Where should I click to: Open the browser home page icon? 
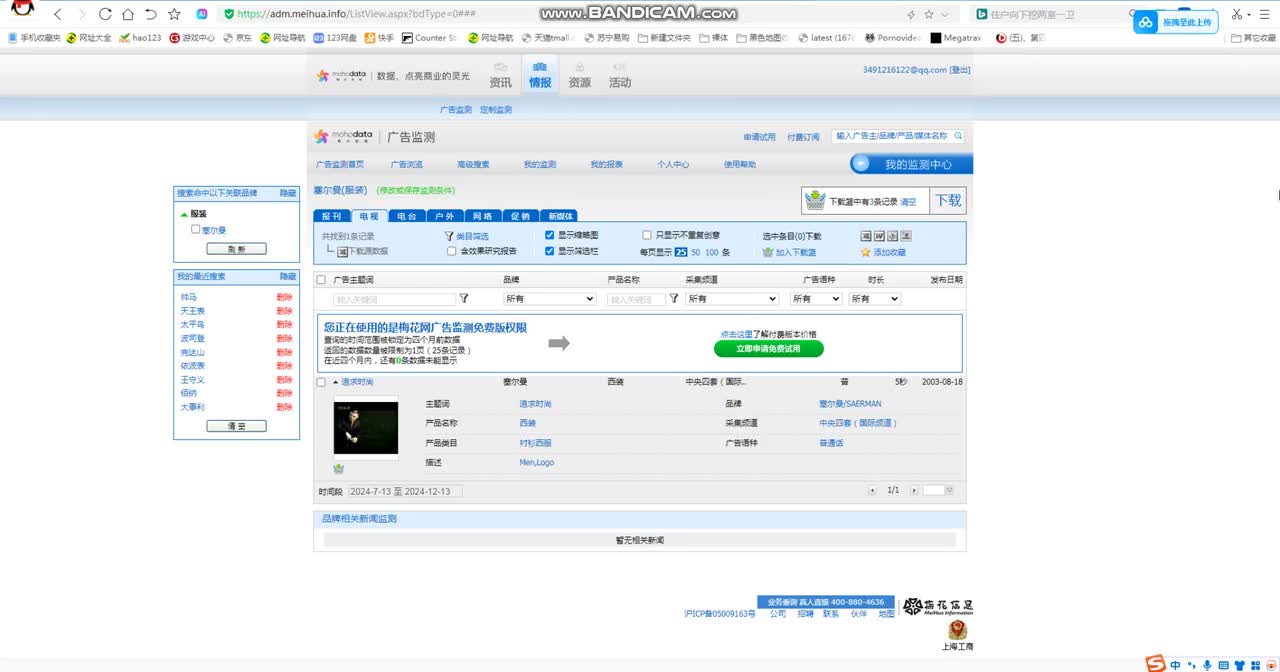pyautogui.click(x=128, y=14)
